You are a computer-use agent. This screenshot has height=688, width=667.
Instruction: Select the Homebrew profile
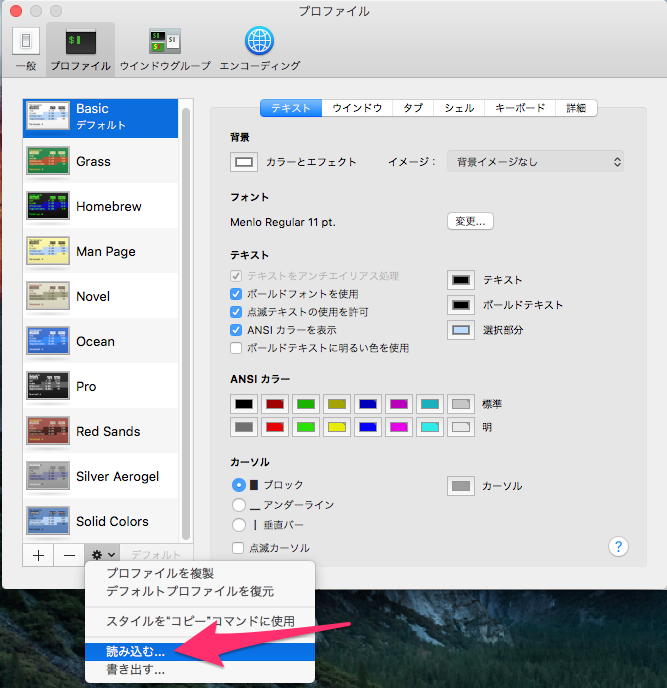pyautogui.click(x=100, y=206)
